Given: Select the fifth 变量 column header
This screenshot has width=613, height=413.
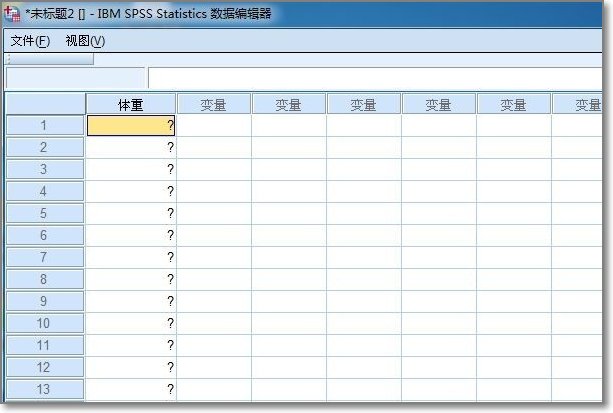Looking at the screenshot, I should (514, 105).
